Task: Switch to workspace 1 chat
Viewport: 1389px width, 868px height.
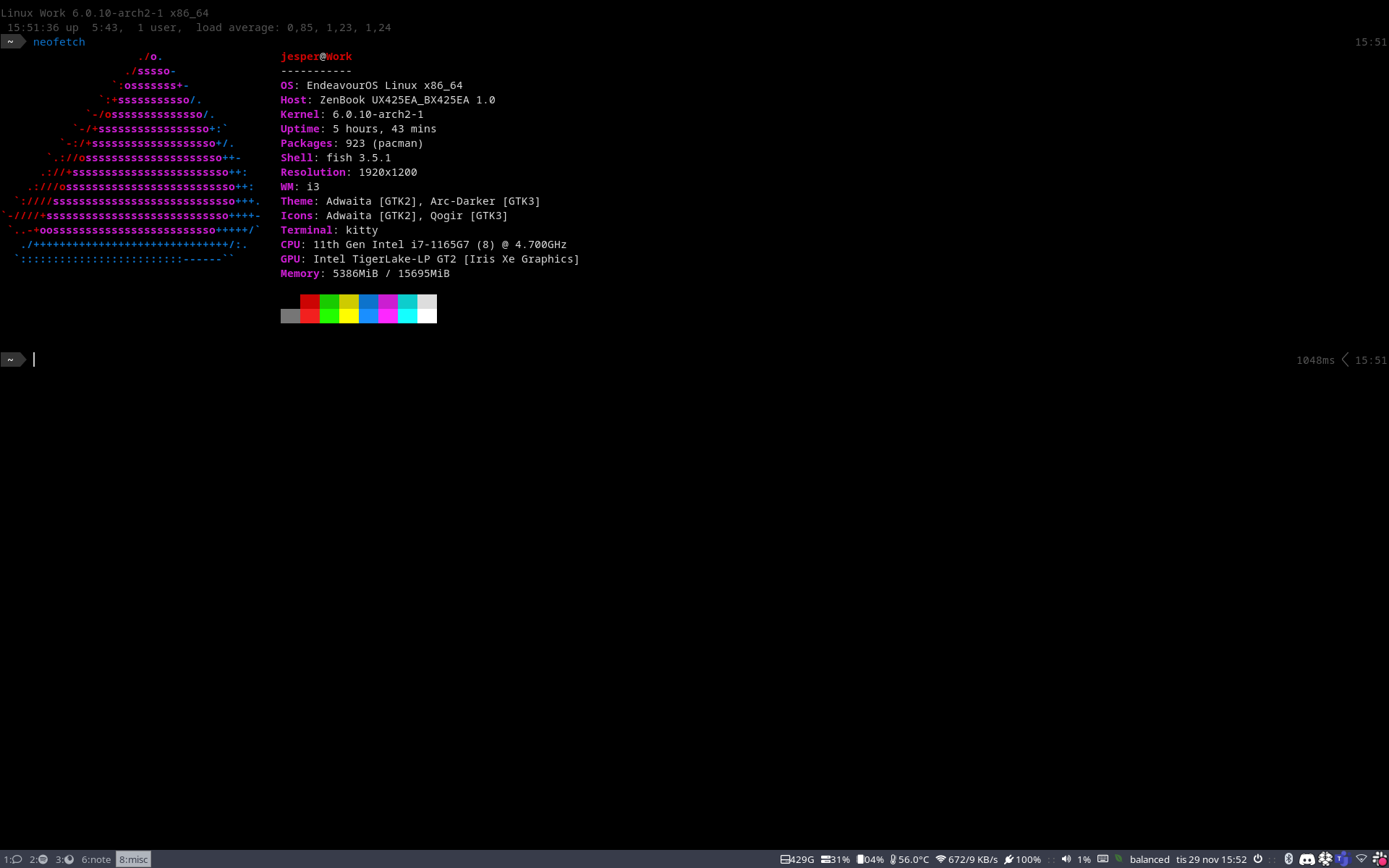Action: [x=12, y=859]
